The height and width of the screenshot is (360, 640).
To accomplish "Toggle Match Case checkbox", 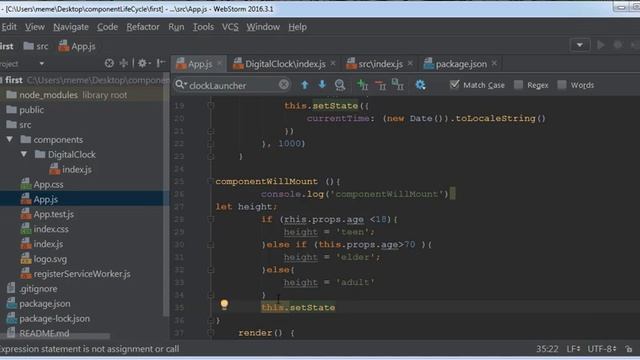I will (x=454, y=84).
